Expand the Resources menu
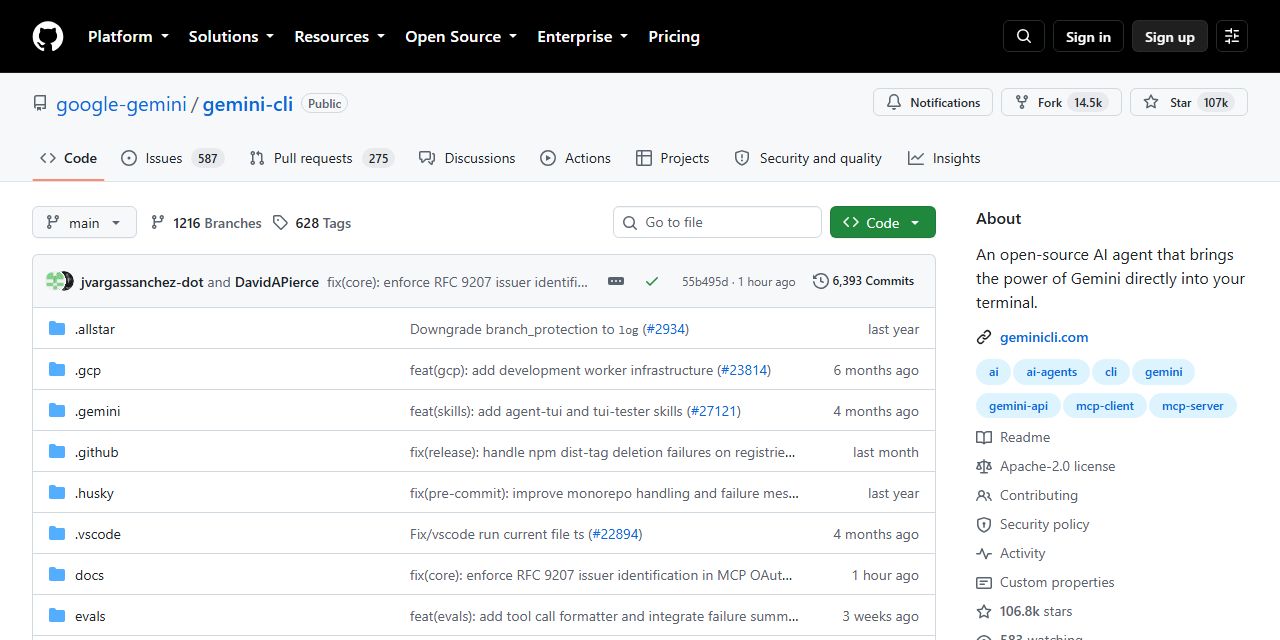Image resolution: width=1280 pixels, height=640 pixels. tap(339, 36)
